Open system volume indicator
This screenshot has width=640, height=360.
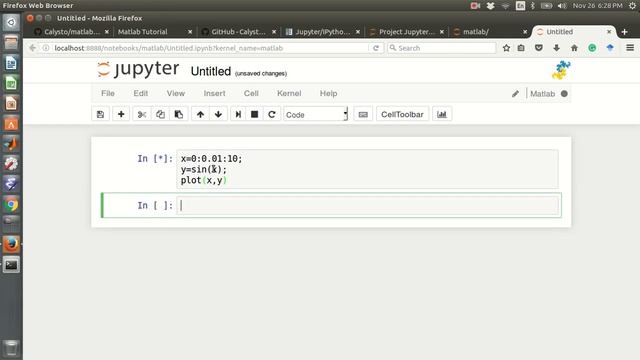(x=562, y=6)
